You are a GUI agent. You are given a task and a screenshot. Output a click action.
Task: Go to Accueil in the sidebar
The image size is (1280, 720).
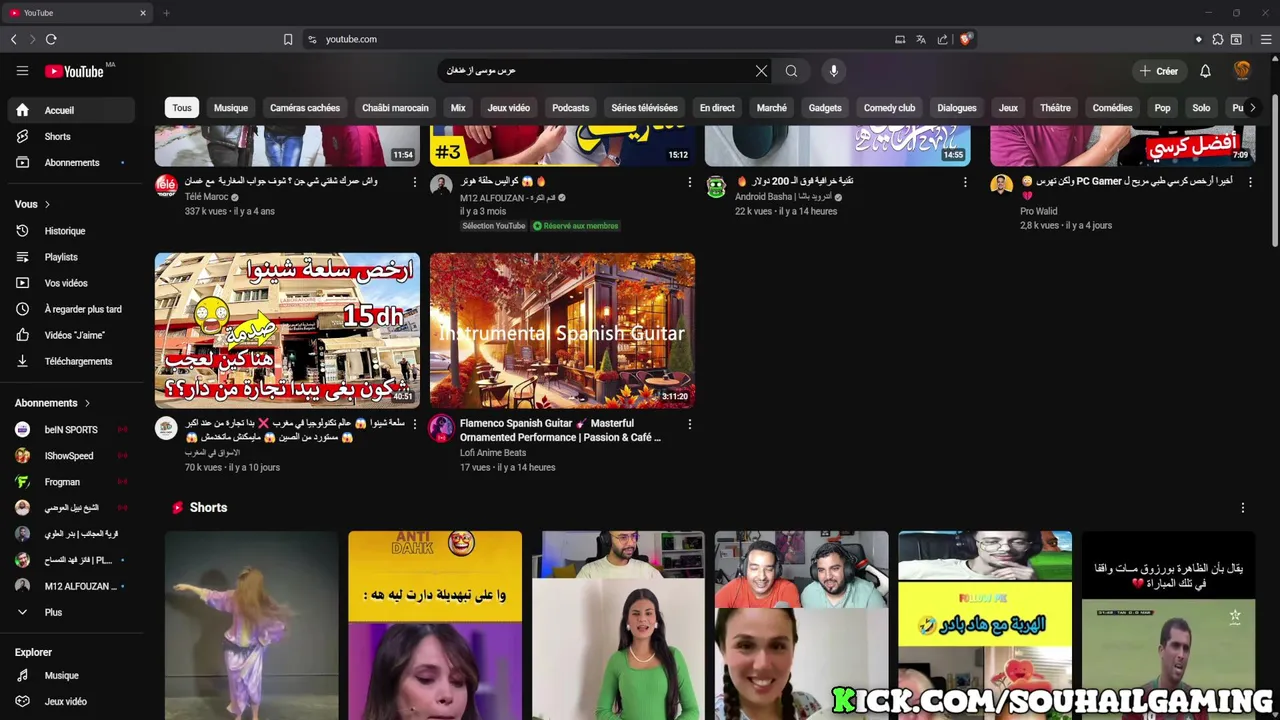(x=69, y=110)
